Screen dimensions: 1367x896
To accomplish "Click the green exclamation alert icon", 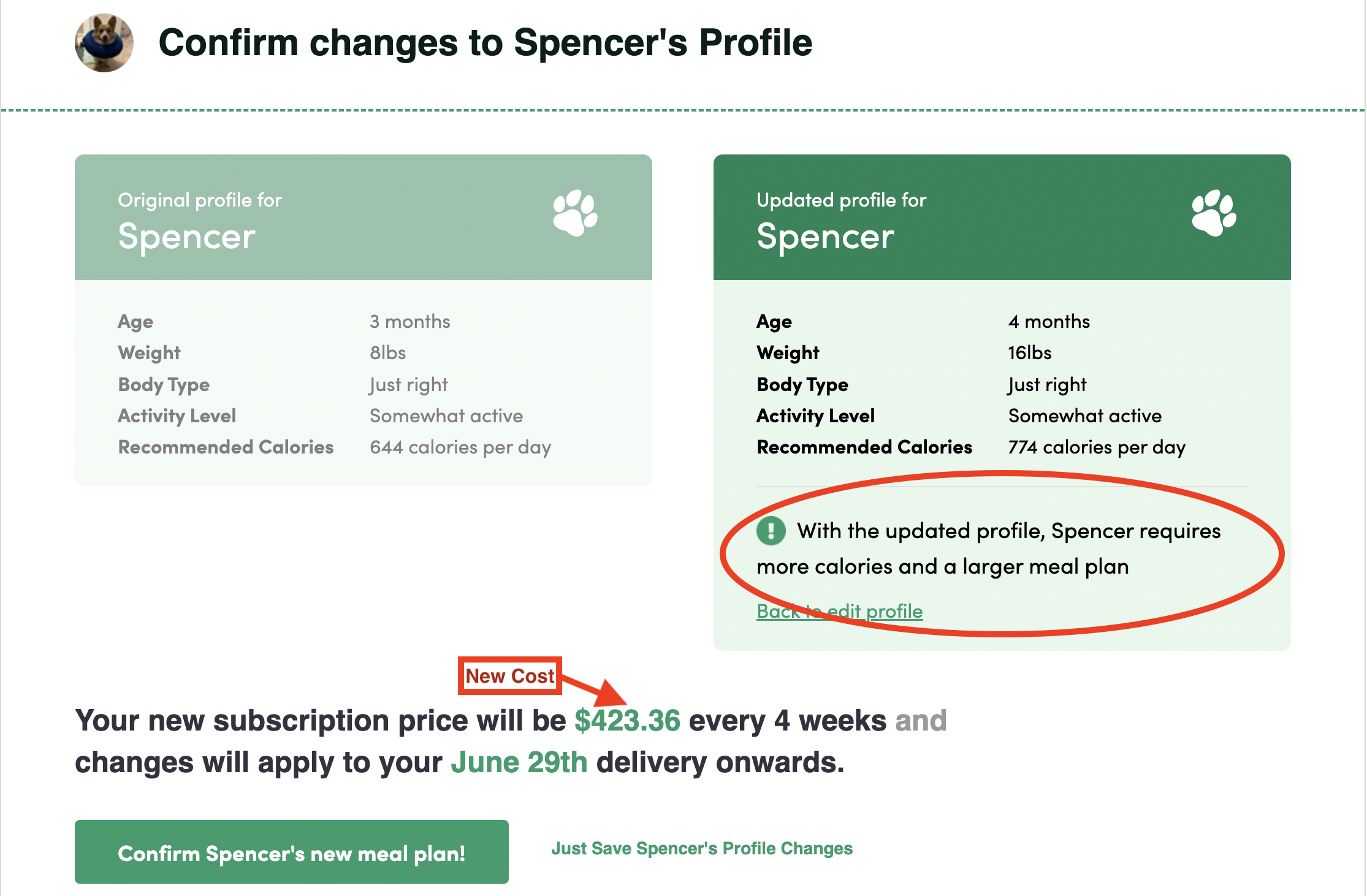I will [x=771, y=531].
